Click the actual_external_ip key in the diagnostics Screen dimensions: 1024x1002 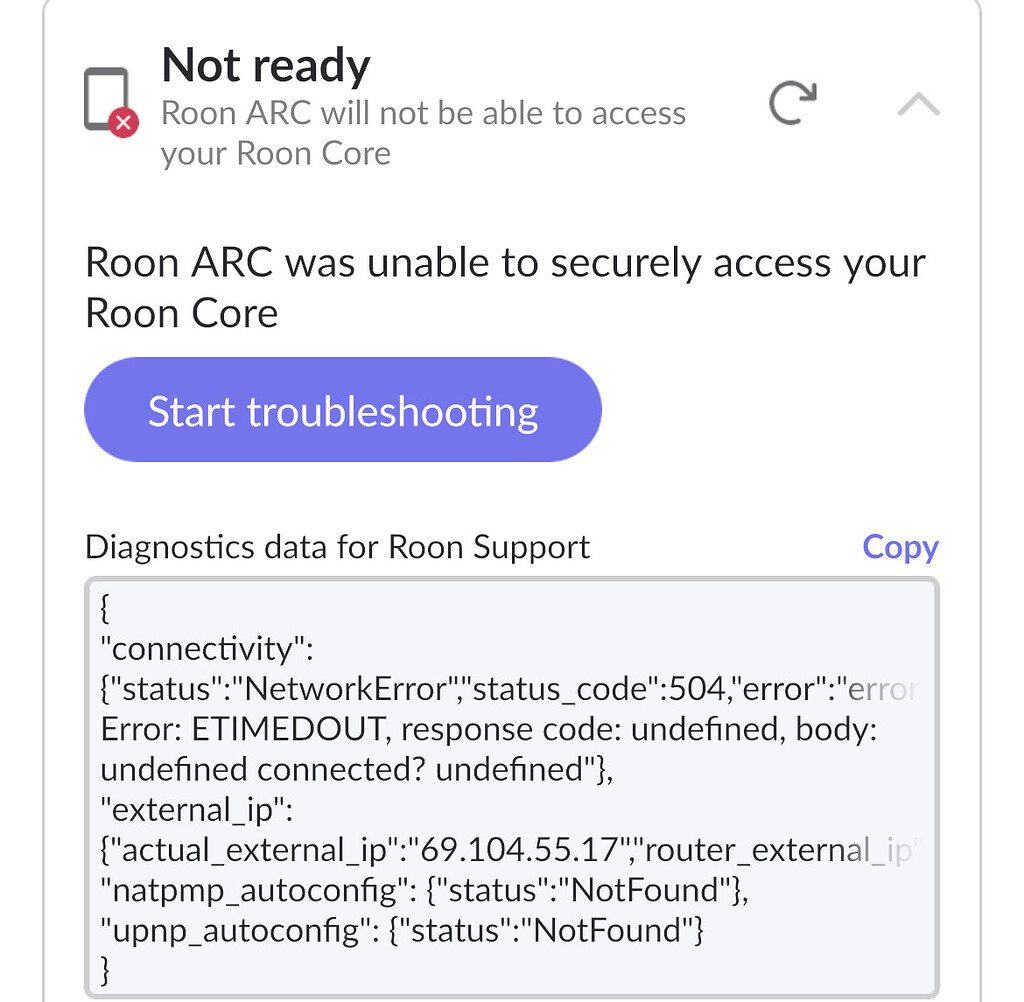click(x=260, y=850)
